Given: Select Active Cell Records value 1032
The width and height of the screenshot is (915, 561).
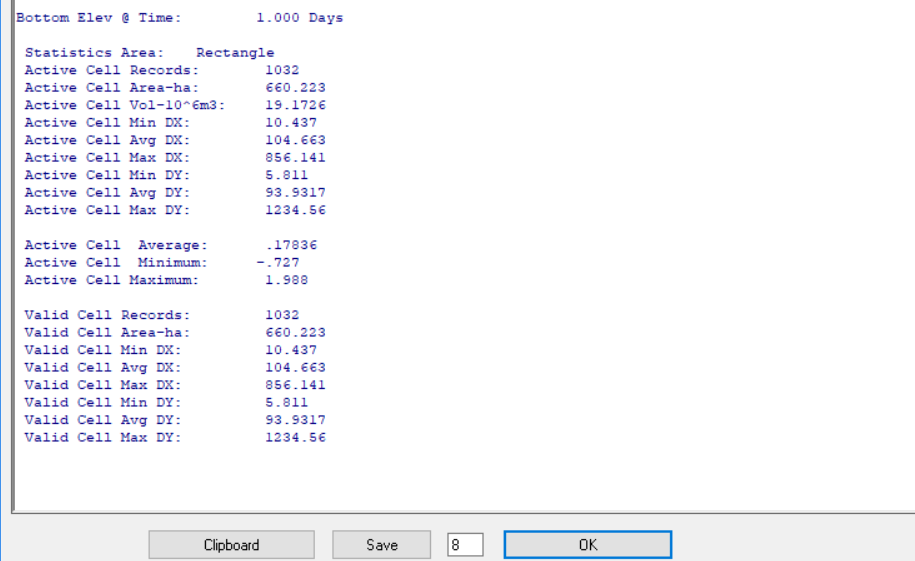Looking at the screenshot, I should pos(282,71).
